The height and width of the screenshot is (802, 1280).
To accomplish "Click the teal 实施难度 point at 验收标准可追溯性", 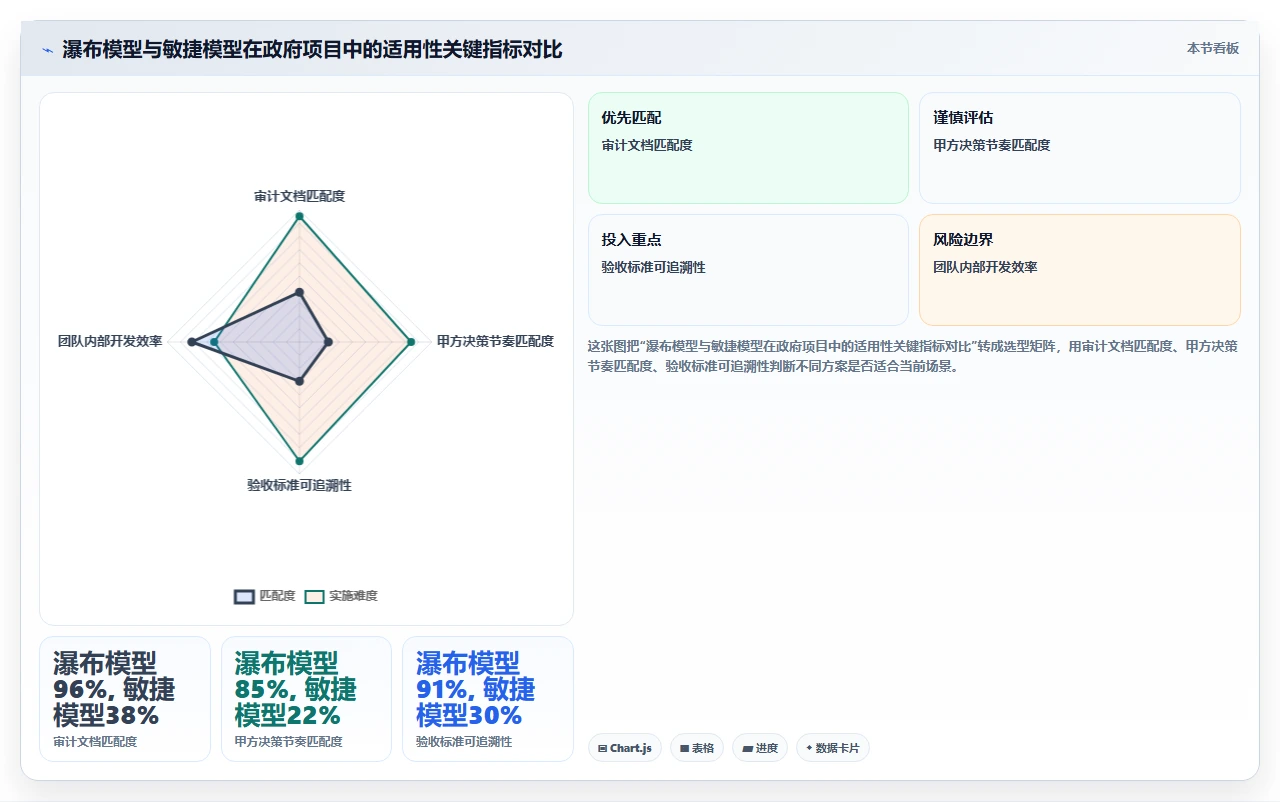I will (299, 461).
